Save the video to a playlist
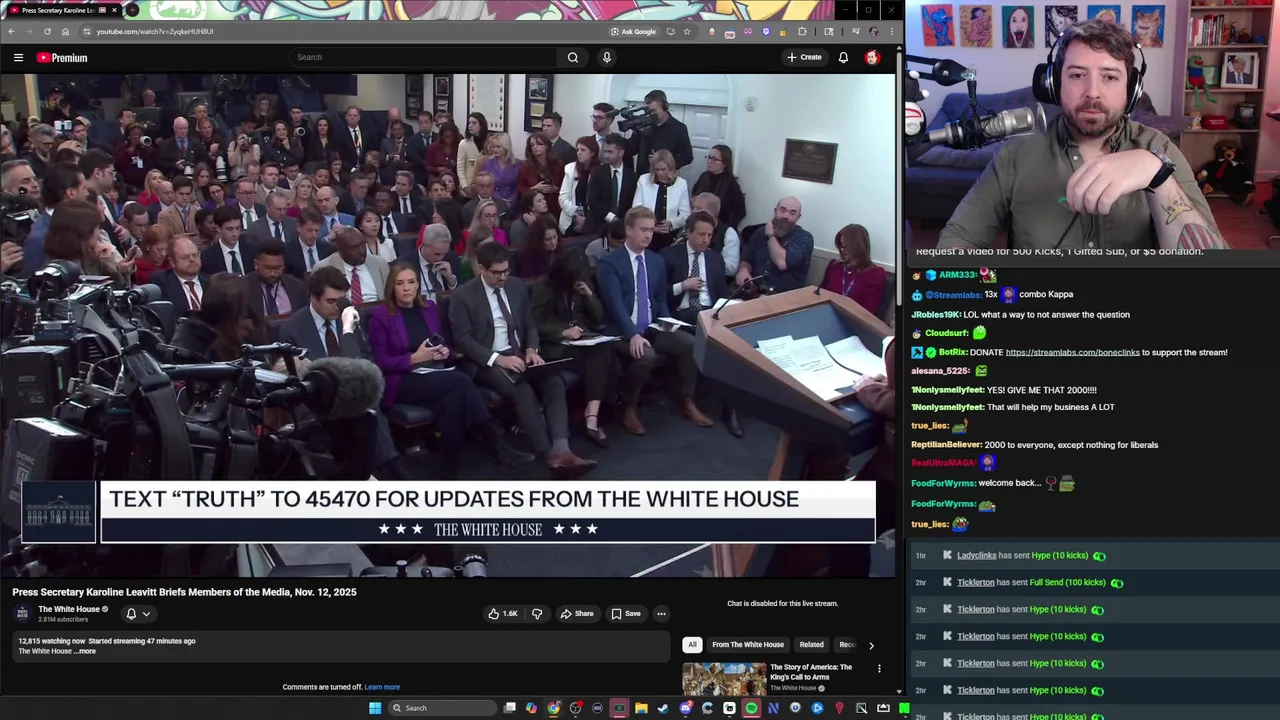 pyautogui.click(x=626, y=614)
